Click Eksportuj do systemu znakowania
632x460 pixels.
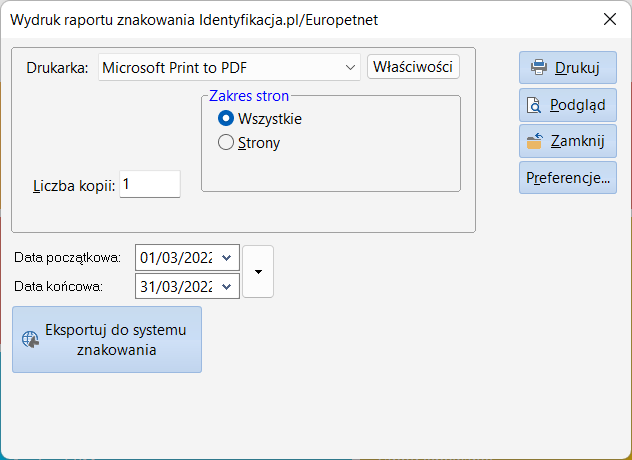tap(107, 339)
